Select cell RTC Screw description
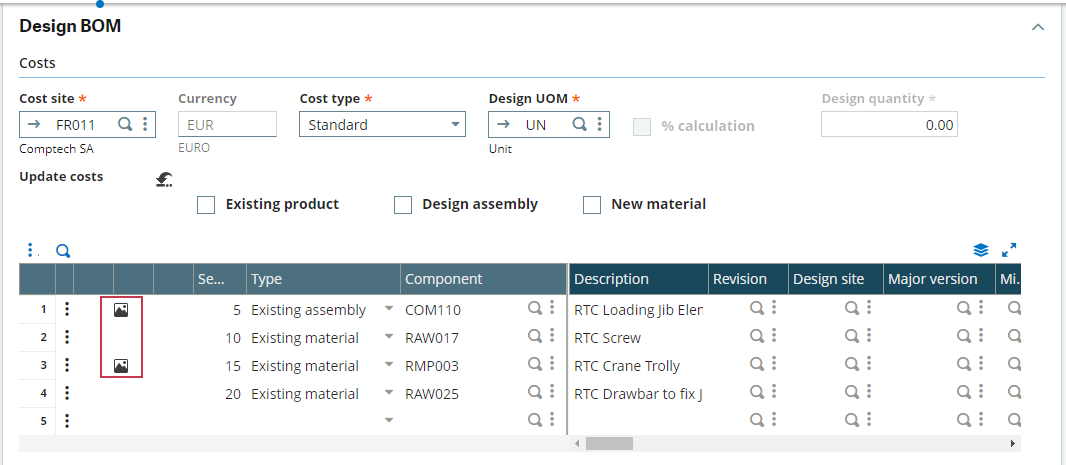 tap(638, 338)
